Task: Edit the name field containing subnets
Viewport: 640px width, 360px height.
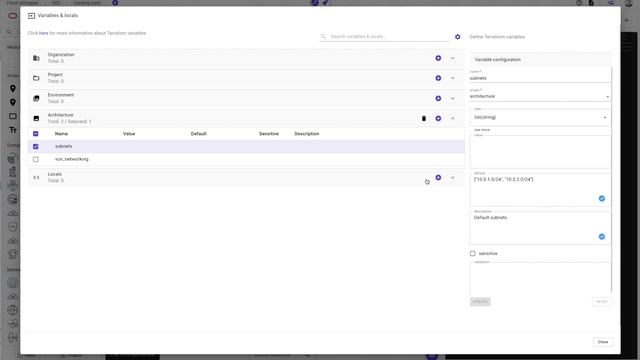Action: pos(540,78)
